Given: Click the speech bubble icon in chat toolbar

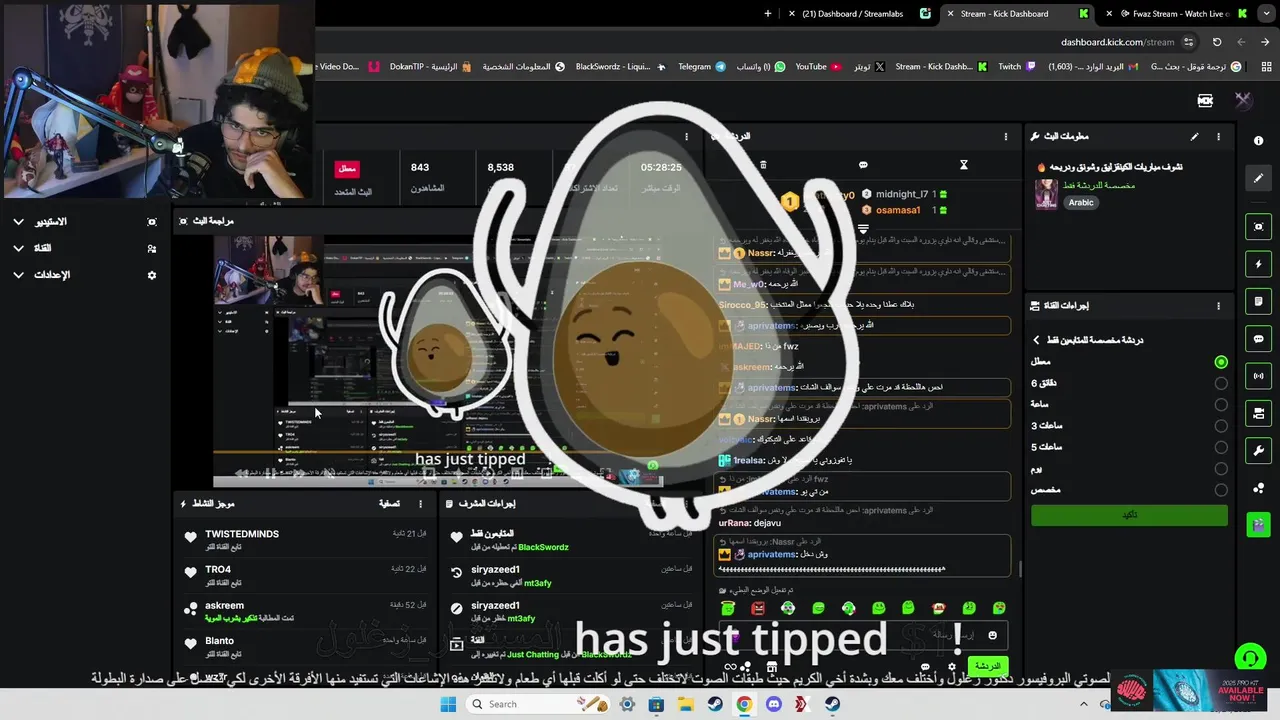Looking at the screenshot, I should 863,165.
